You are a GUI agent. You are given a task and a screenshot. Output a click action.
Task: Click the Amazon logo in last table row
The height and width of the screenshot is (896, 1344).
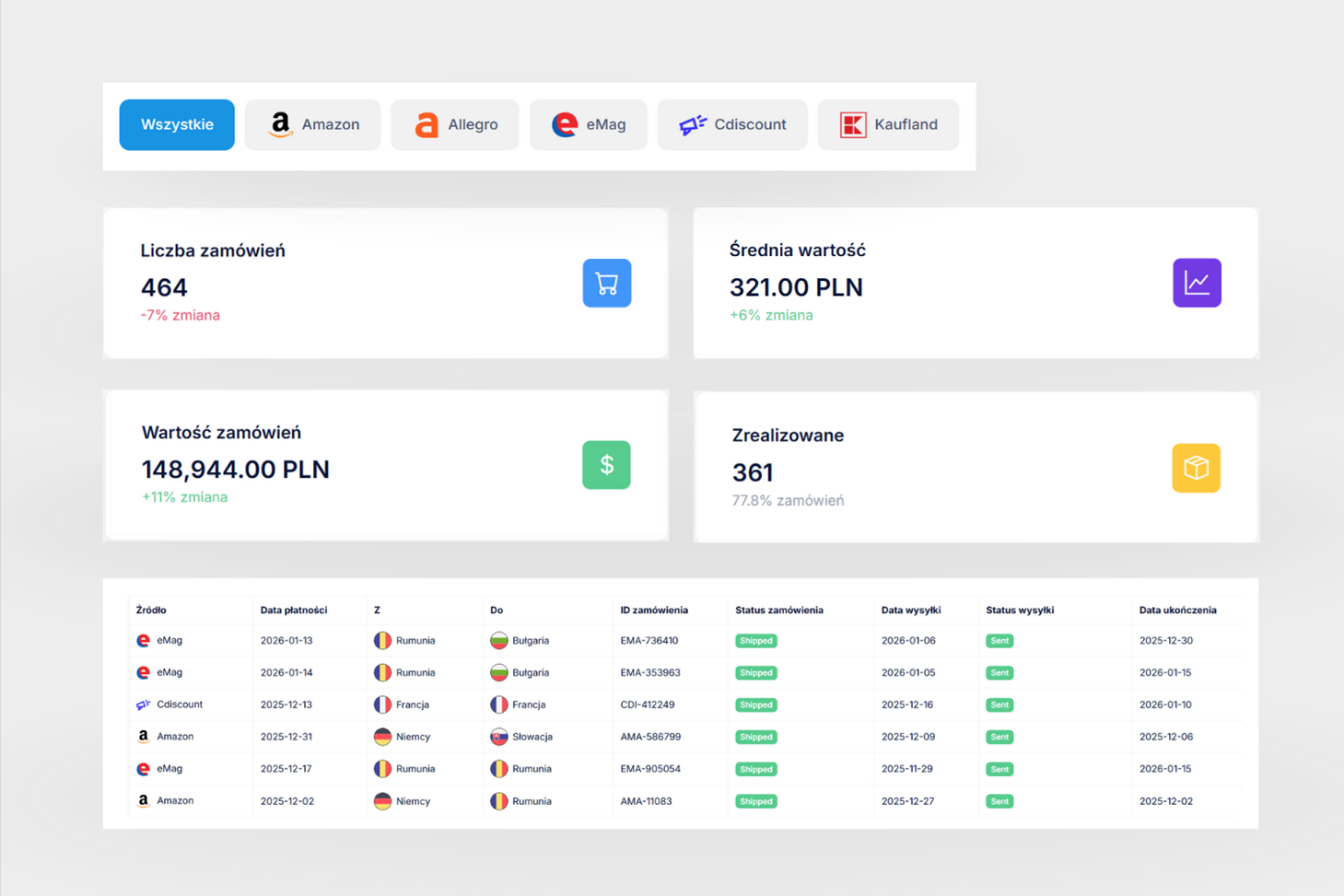(143, 801)
